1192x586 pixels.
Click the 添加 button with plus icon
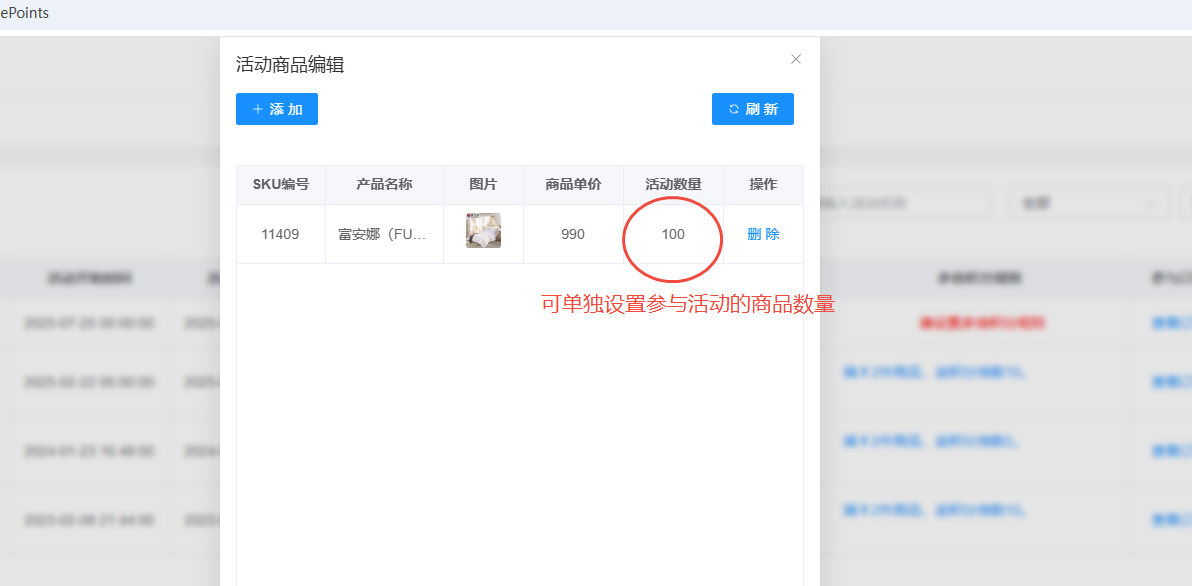[277, 109]
